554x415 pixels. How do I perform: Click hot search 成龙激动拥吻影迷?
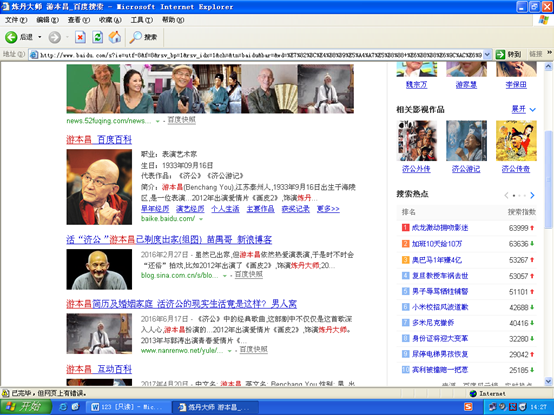click(x=440, y=228)
